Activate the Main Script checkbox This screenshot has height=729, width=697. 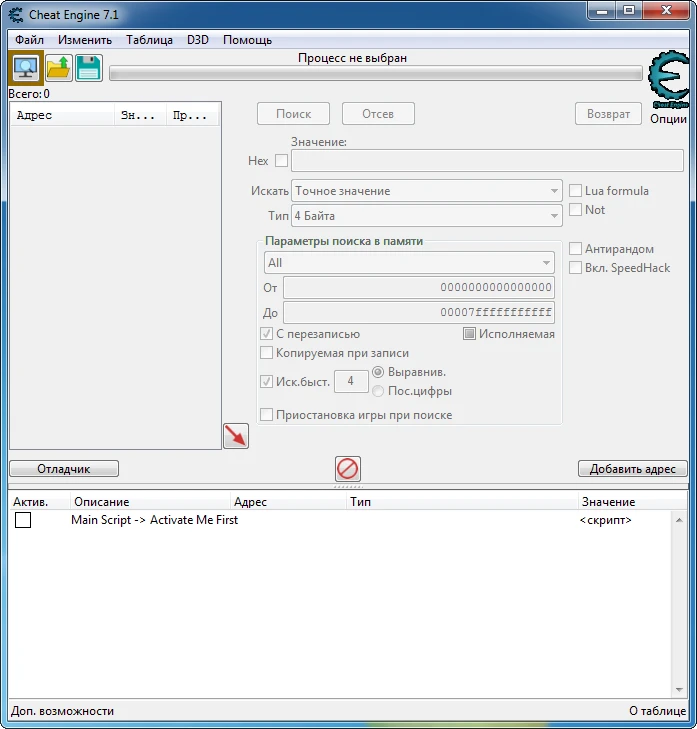pyautogui.click(x=23, y=520)
